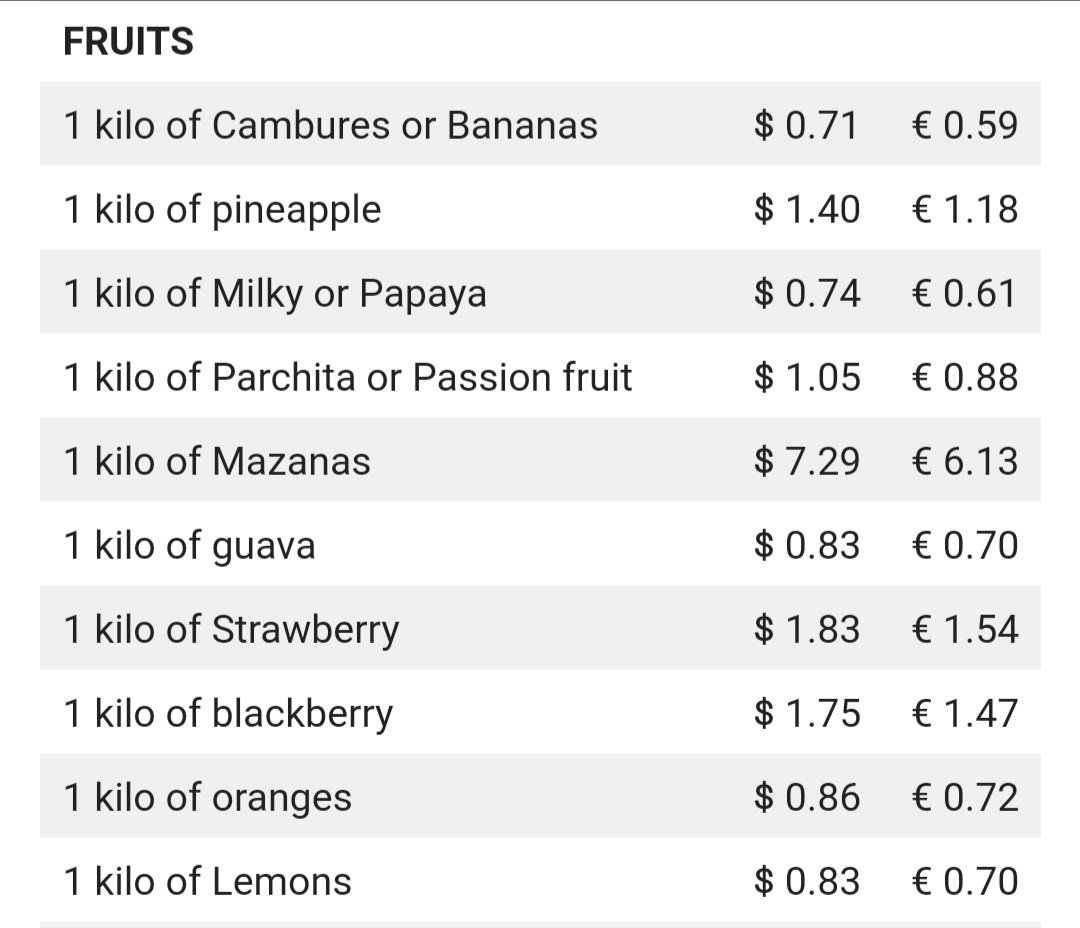Select the 1 kilo of blackberry row
Image resolution: width=1080 pixels, height=928 pixels.
tap(540, 712)
